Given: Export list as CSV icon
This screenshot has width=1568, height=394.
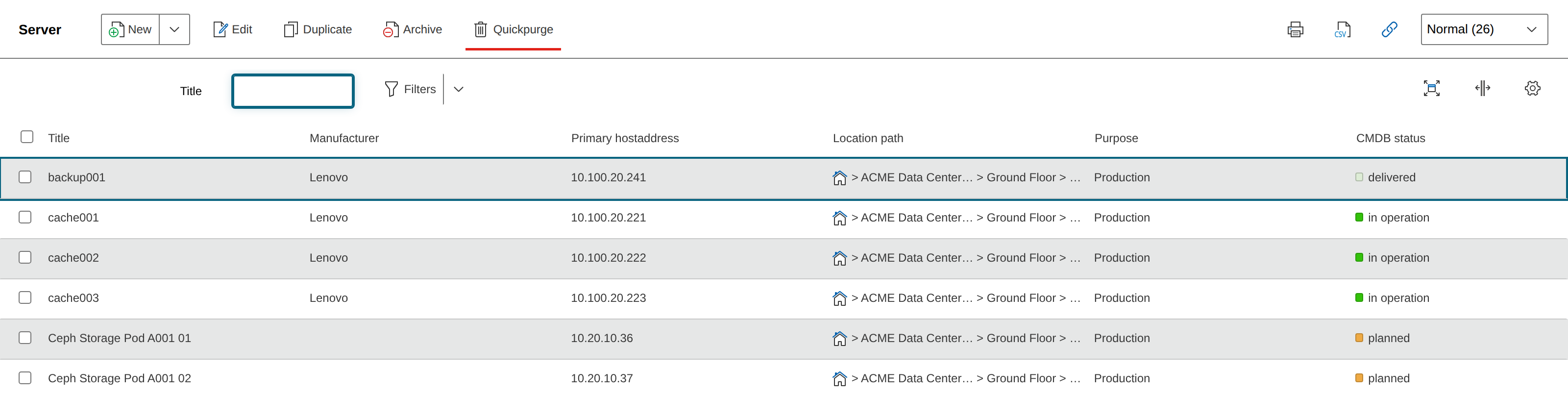Looking at the screenshot, I should tap(1342, 29).
